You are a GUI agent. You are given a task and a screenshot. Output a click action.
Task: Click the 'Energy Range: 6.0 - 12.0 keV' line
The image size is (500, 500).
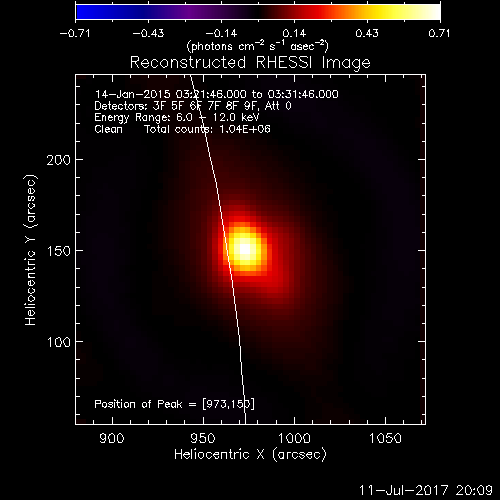pyautogui.click(x=177, y=117)
